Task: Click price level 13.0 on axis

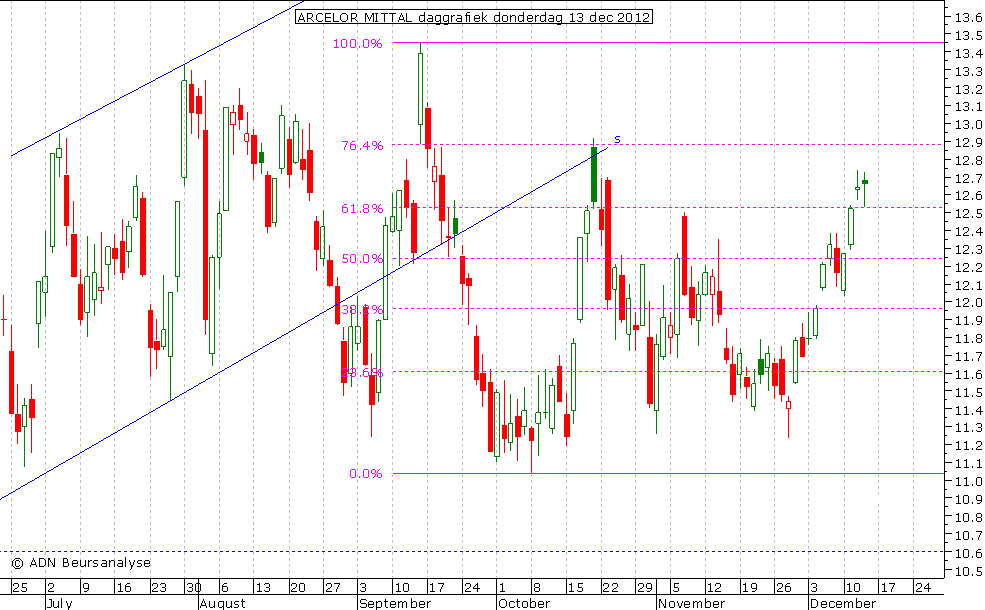Action: pyautogui.click(x=968, y=125)
